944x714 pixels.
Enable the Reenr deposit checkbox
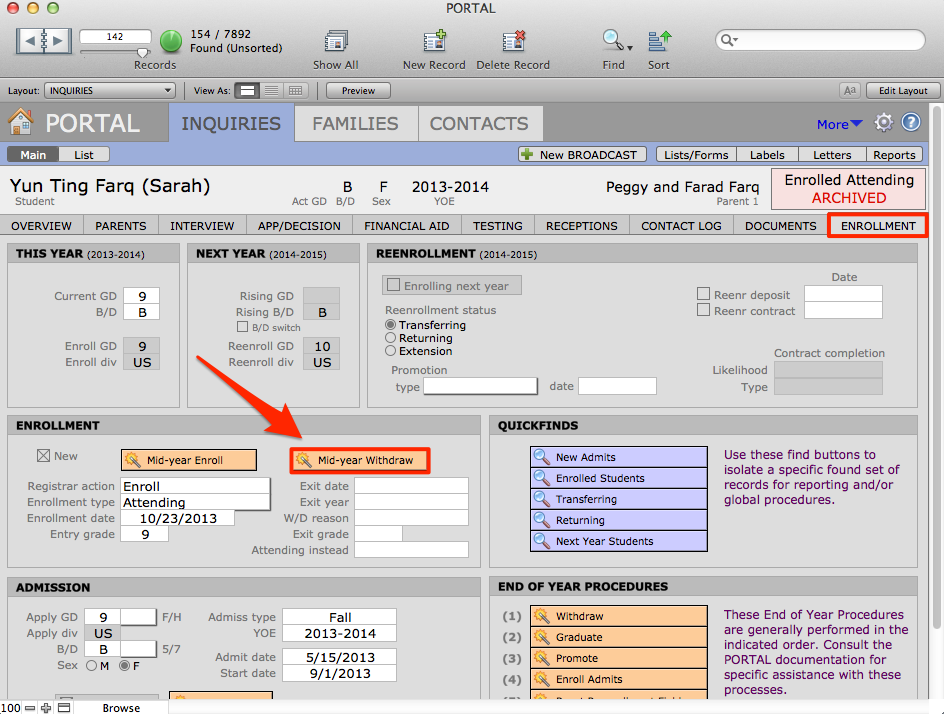(x=703, y=295)
